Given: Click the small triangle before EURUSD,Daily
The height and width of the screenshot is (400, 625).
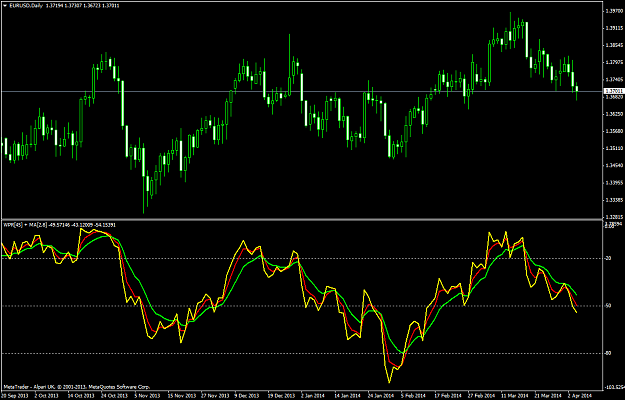Looking at the screenshot, I should pos(4,6).
